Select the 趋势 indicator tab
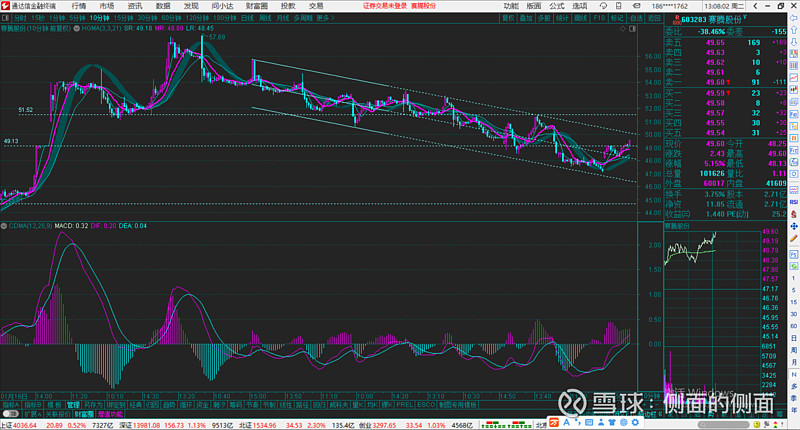 (x=169, y=404)
